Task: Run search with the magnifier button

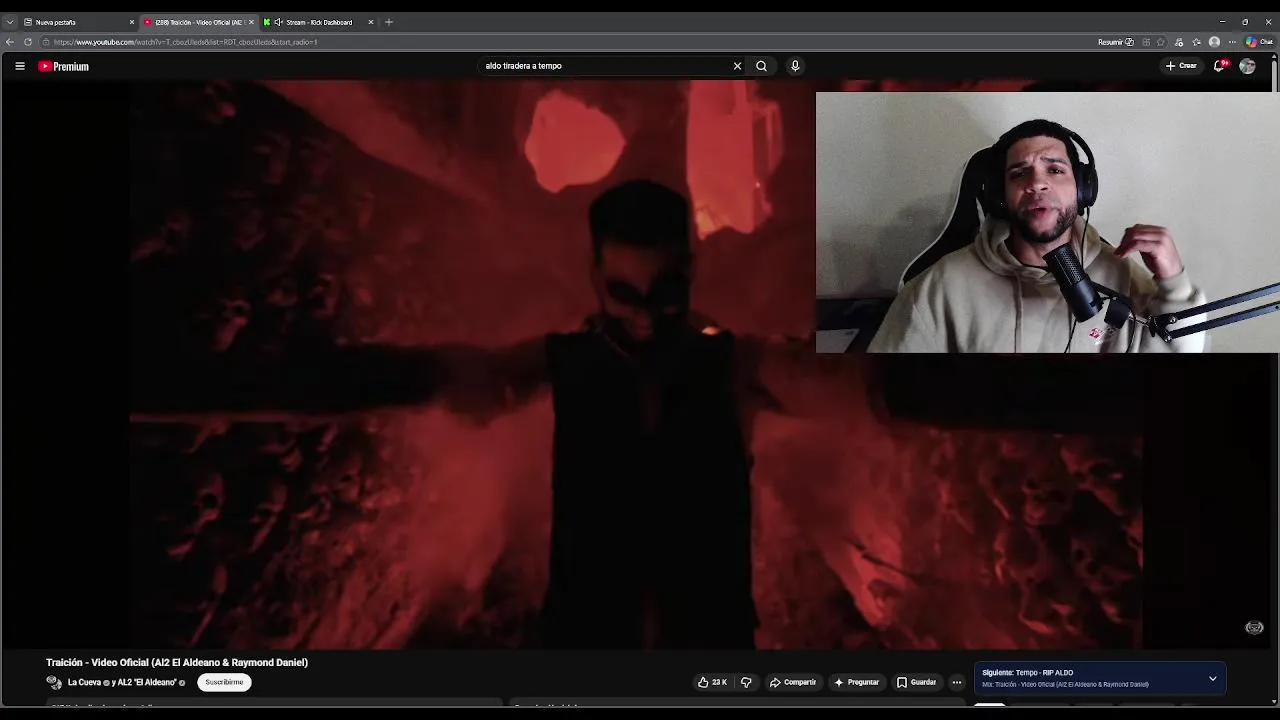Action: pyautogui.click(x=761, y=66)
